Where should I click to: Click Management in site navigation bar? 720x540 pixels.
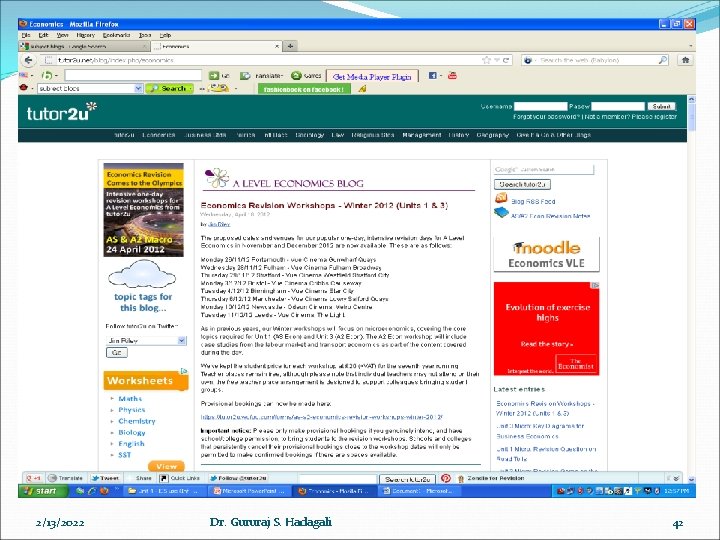tap(422, 135)
